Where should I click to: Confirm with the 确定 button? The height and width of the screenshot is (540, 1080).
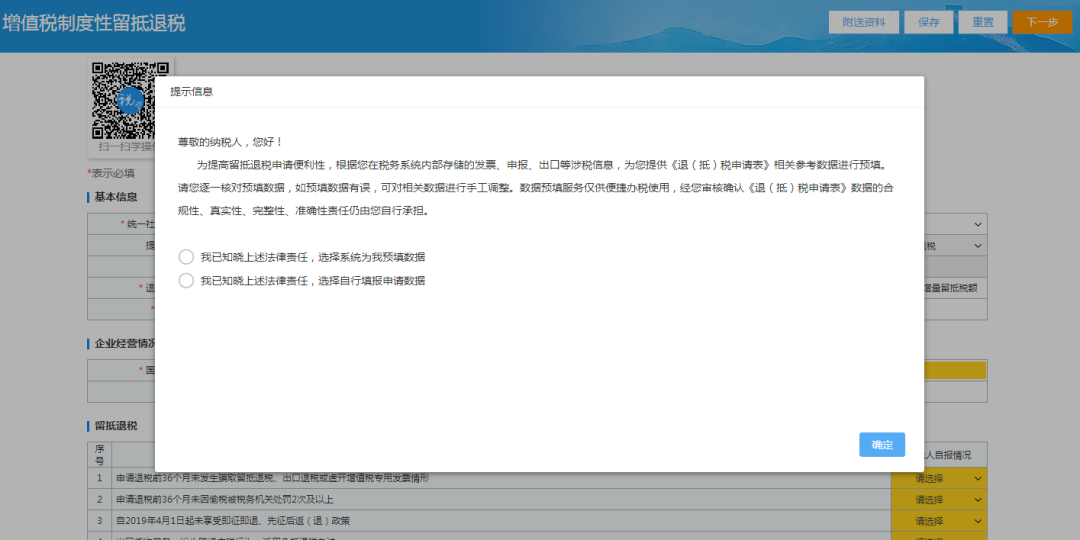[882, 445]
